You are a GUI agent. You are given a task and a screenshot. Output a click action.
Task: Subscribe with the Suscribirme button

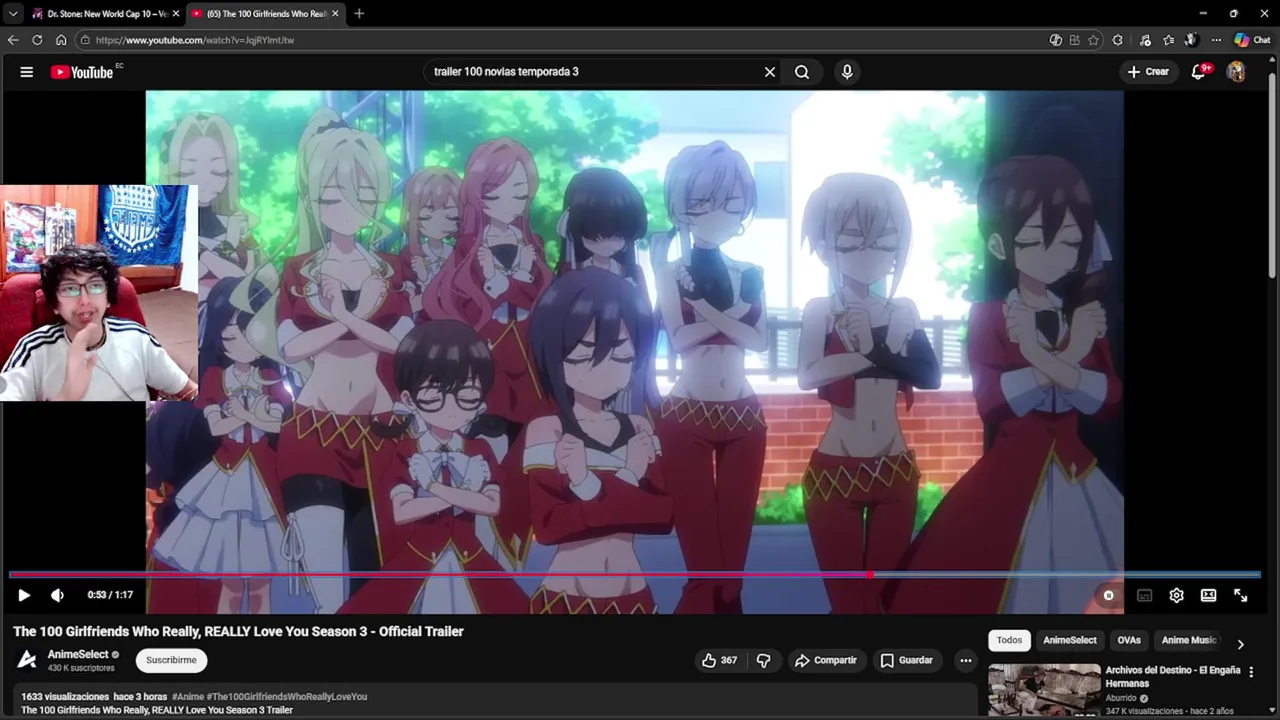tap(171, 660)
